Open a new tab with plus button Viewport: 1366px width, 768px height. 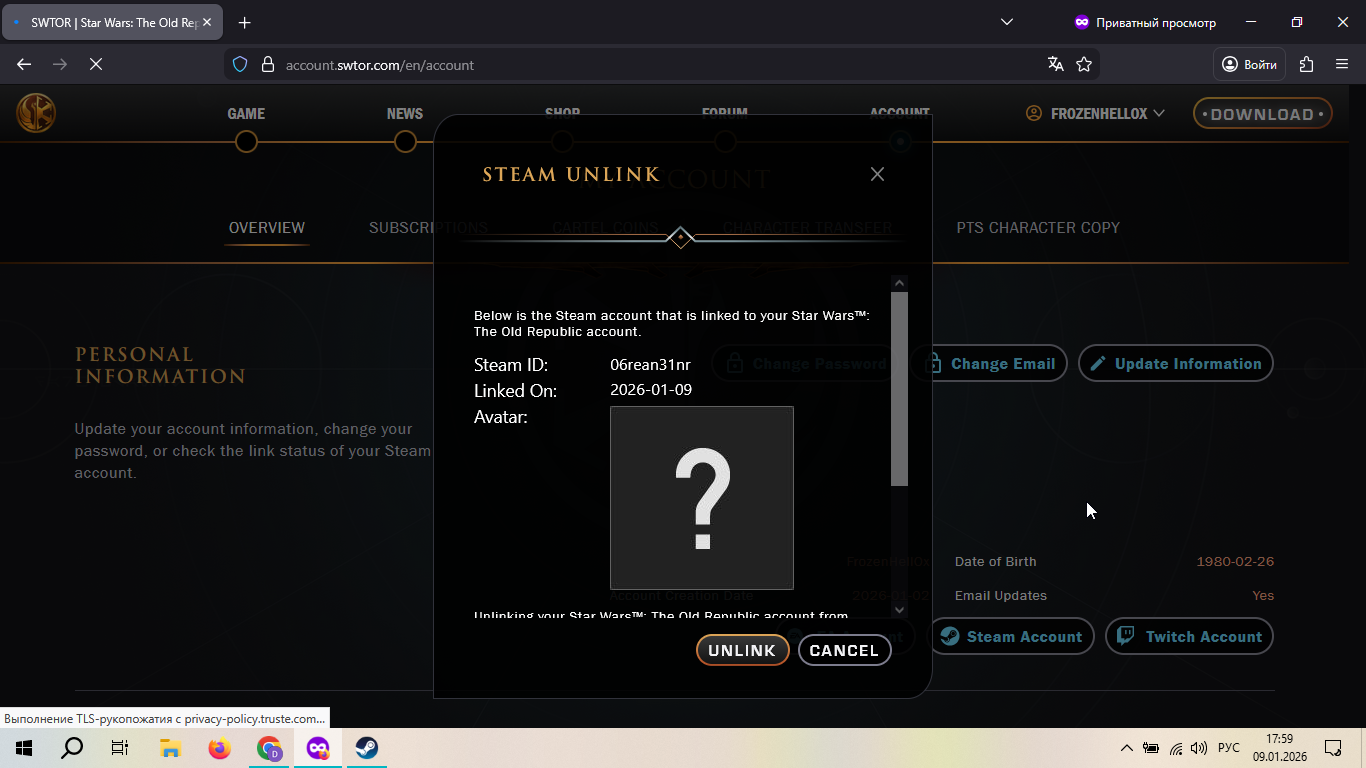tap(245, 22)
